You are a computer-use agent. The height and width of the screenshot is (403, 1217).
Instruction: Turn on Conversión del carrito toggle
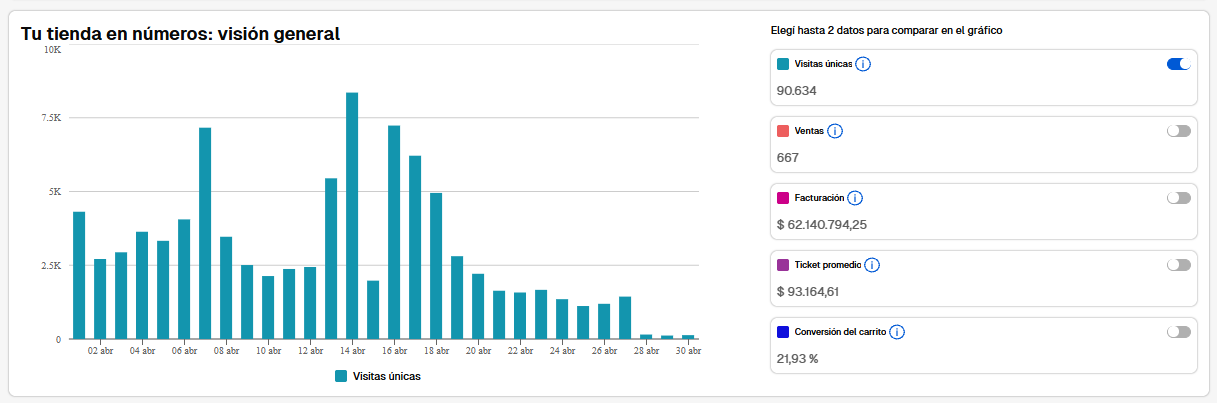(x=1179, y=332)
